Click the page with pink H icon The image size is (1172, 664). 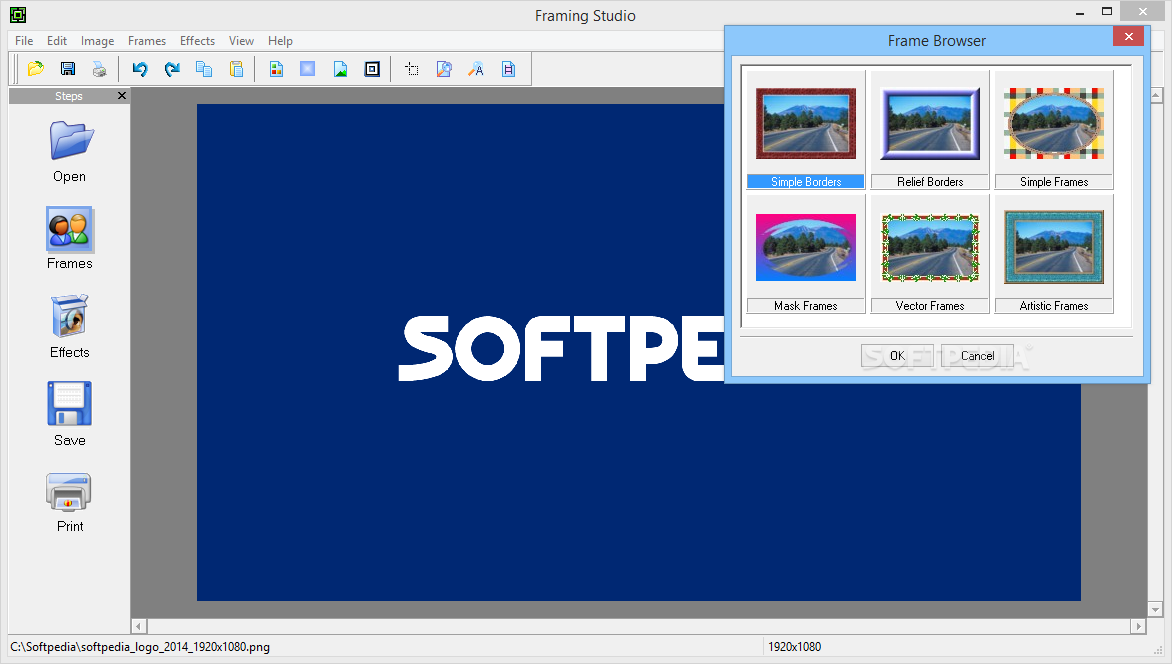click(x=508, y=69)
